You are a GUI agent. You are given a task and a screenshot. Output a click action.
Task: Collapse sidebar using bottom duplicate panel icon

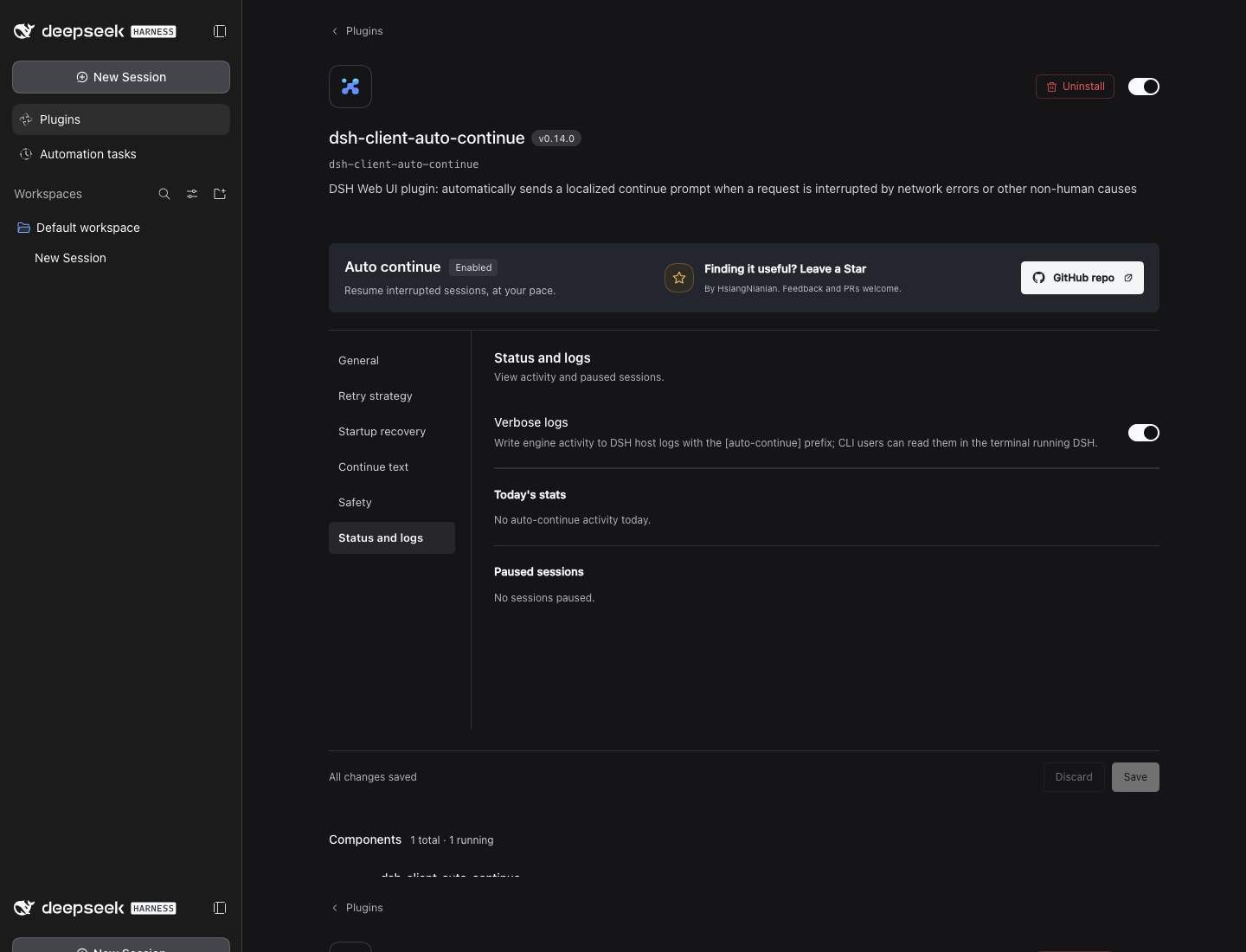point(220,908)
